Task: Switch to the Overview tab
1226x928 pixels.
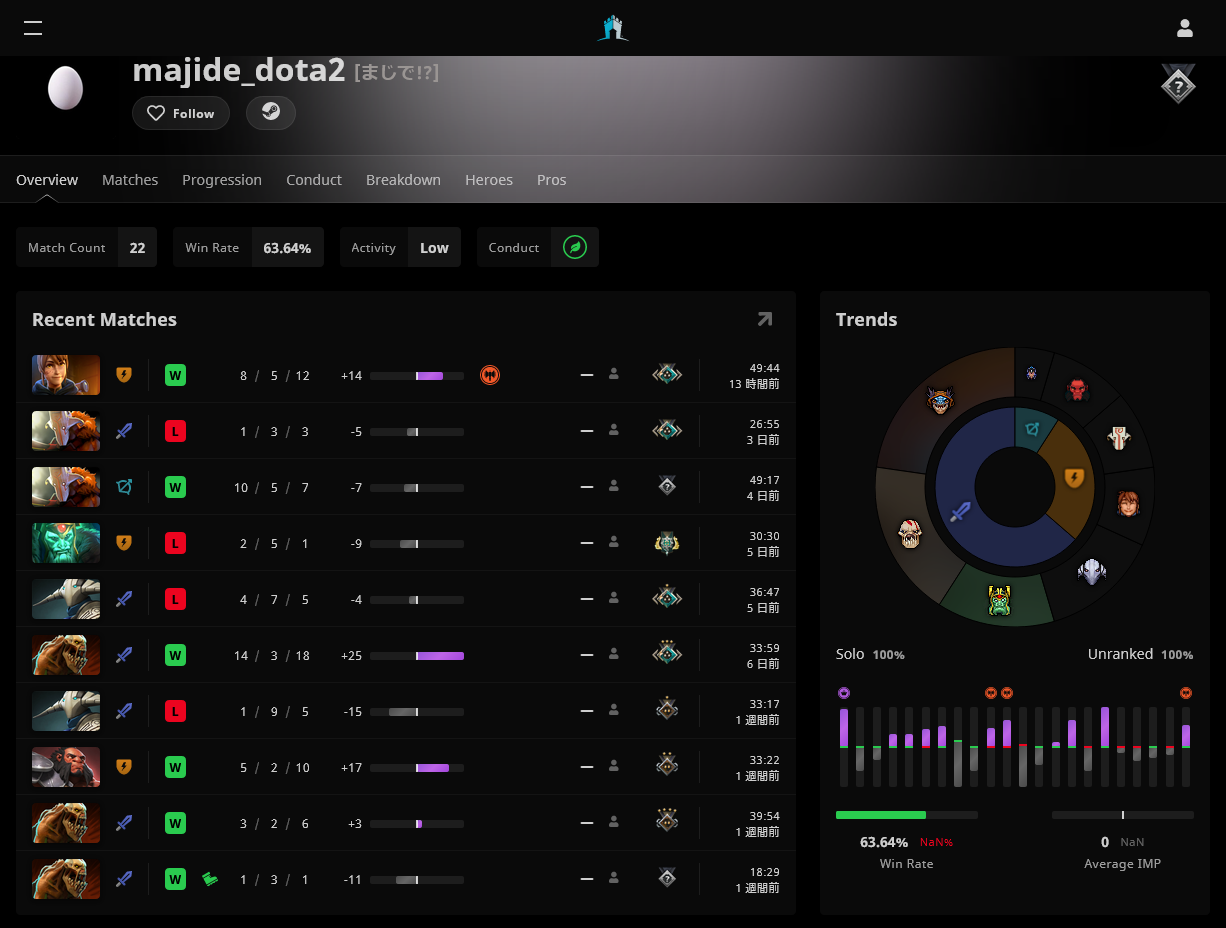Action: pyautogui.click(x=47, y=180)
